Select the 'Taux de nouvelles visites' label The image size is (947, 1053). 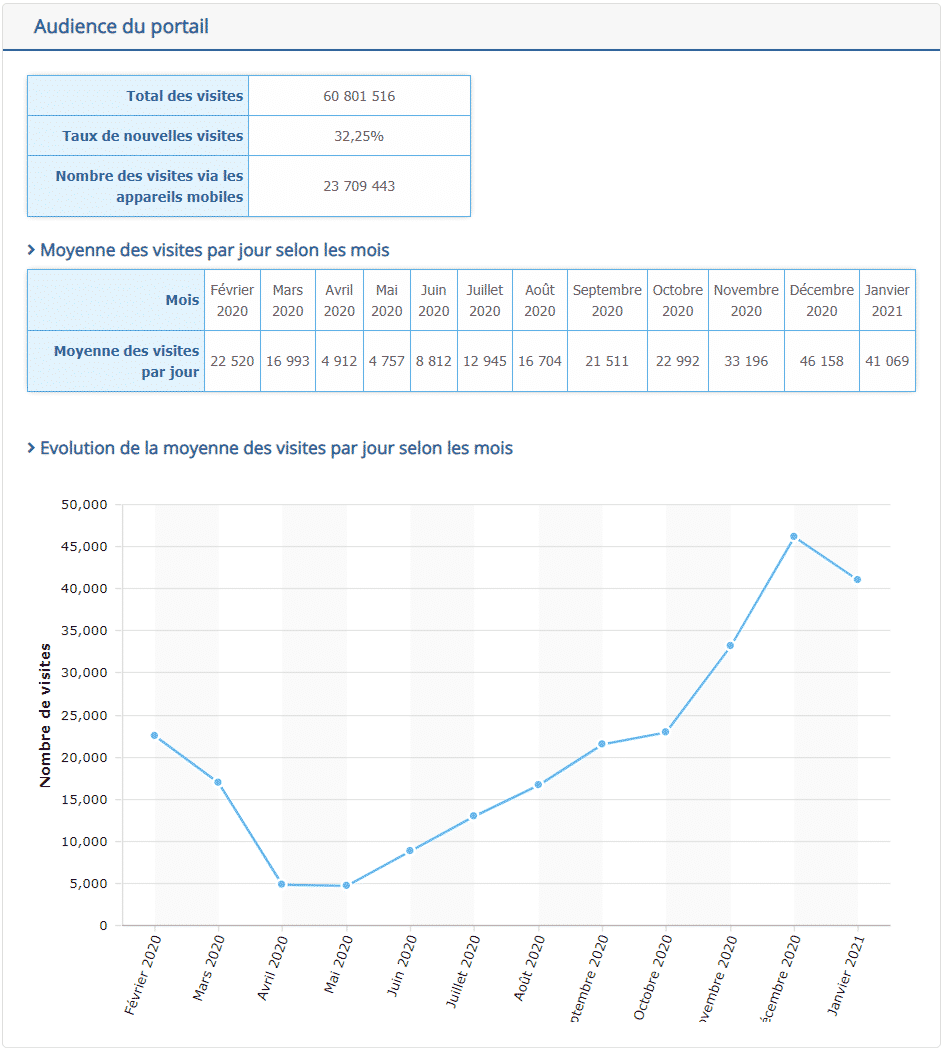(152, 136)
